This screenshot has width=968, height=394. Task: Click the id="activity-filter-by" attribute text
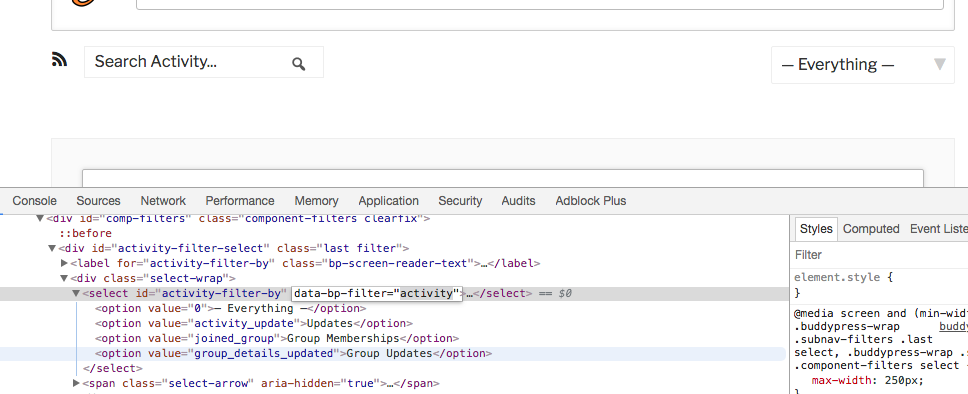tap(212, 293)
